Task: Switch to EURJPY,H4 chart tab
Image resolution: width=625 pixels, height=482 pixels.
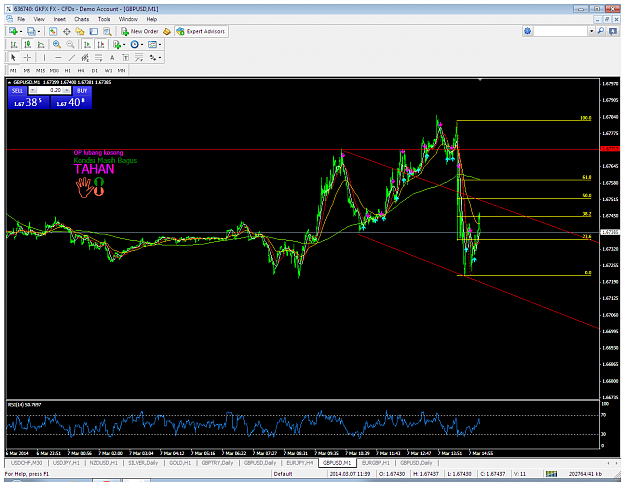Action: (x=299, y=463)
